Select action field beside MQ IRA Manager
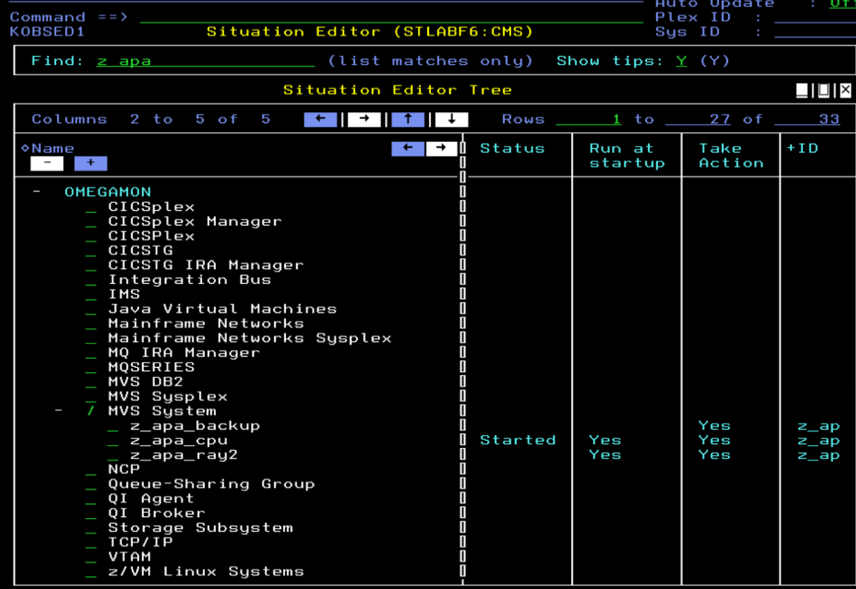The height and width of the screenshot is (589, 856). pyautogui.click(x=91, y=353)
